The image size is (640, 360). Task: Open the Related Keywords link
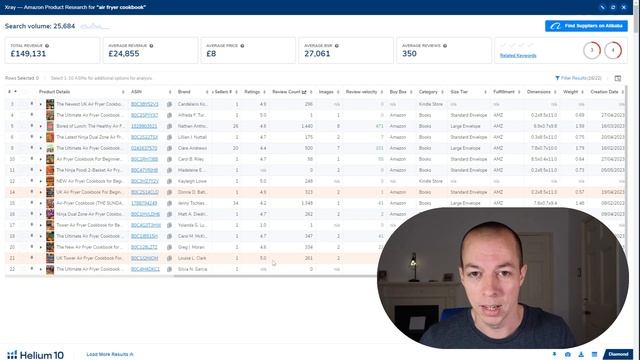518,56
